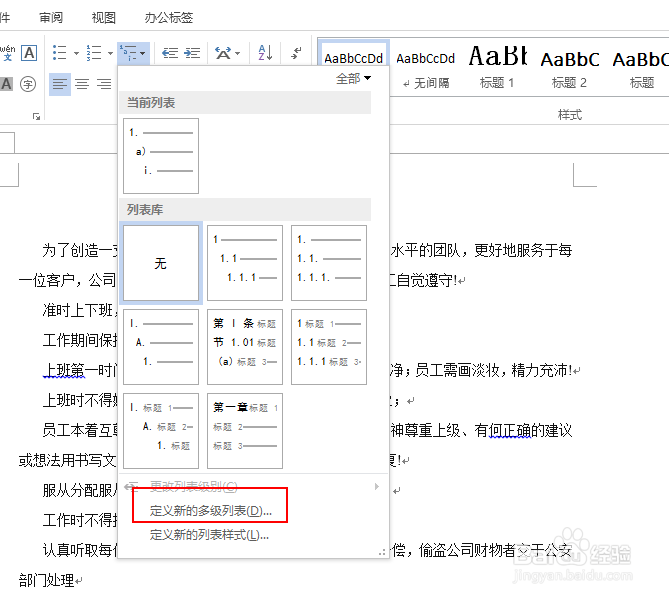
Task: Click document text 认真听取每
Action: [x=80, y=550]
